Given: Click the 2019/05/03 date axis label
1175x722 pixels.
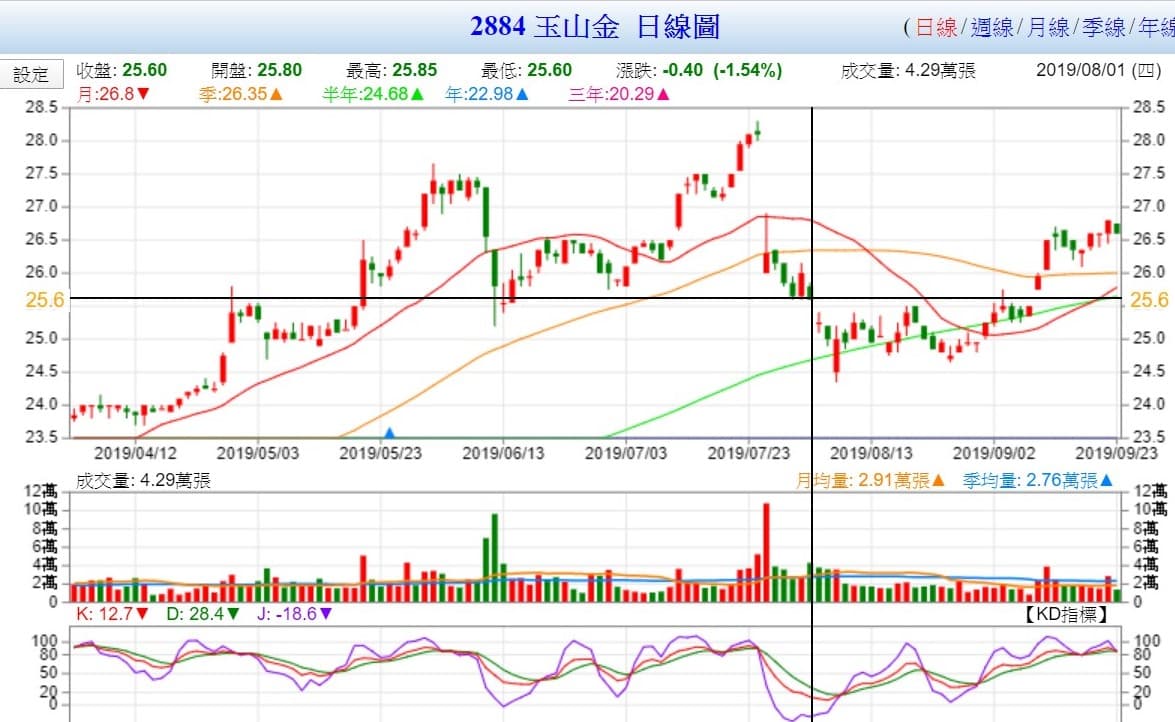Looking at the screenshot, I should click(258, 453).
